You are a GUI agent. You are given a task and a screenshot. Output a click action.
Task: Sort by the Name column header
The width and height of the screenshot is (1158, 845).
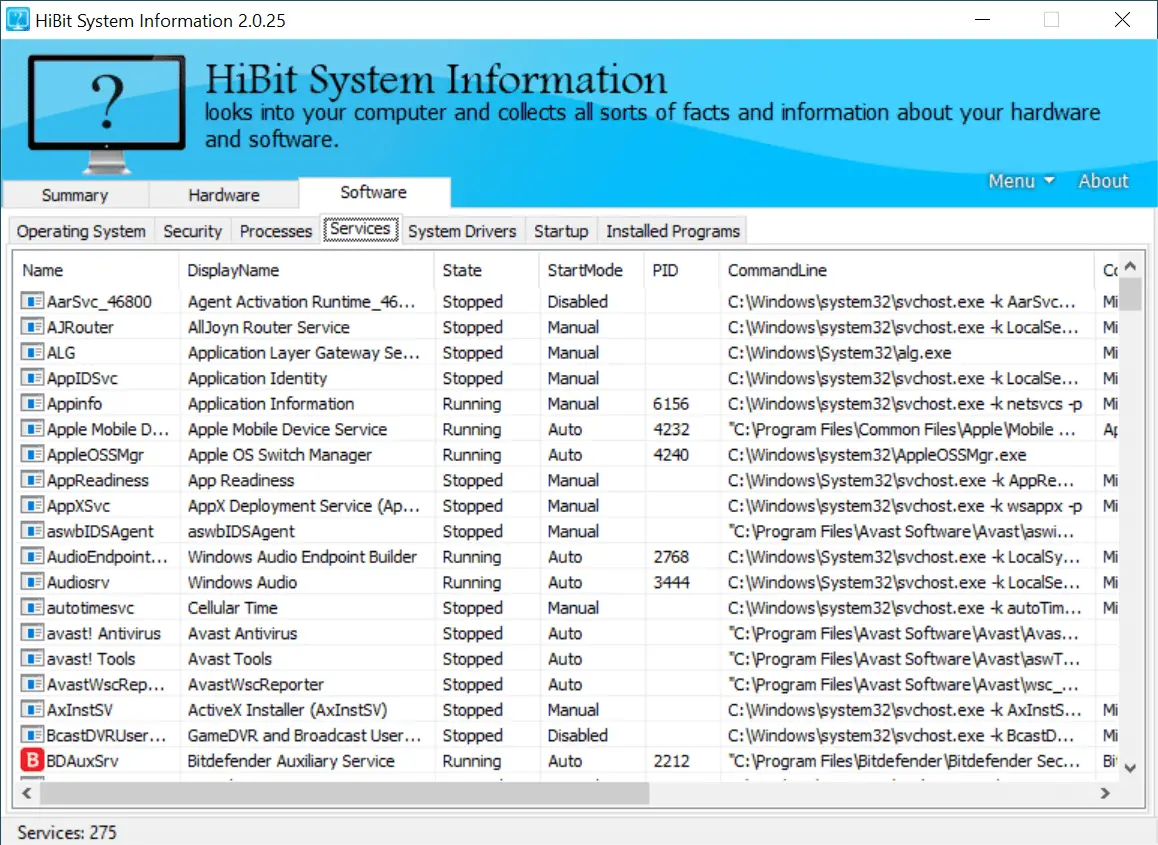coord(96,270)
